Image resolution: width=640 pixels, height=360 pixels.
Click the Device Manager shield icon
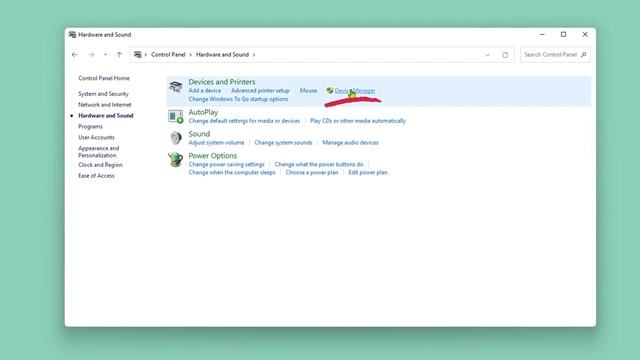pyautogui.click(x=330, y=91)
